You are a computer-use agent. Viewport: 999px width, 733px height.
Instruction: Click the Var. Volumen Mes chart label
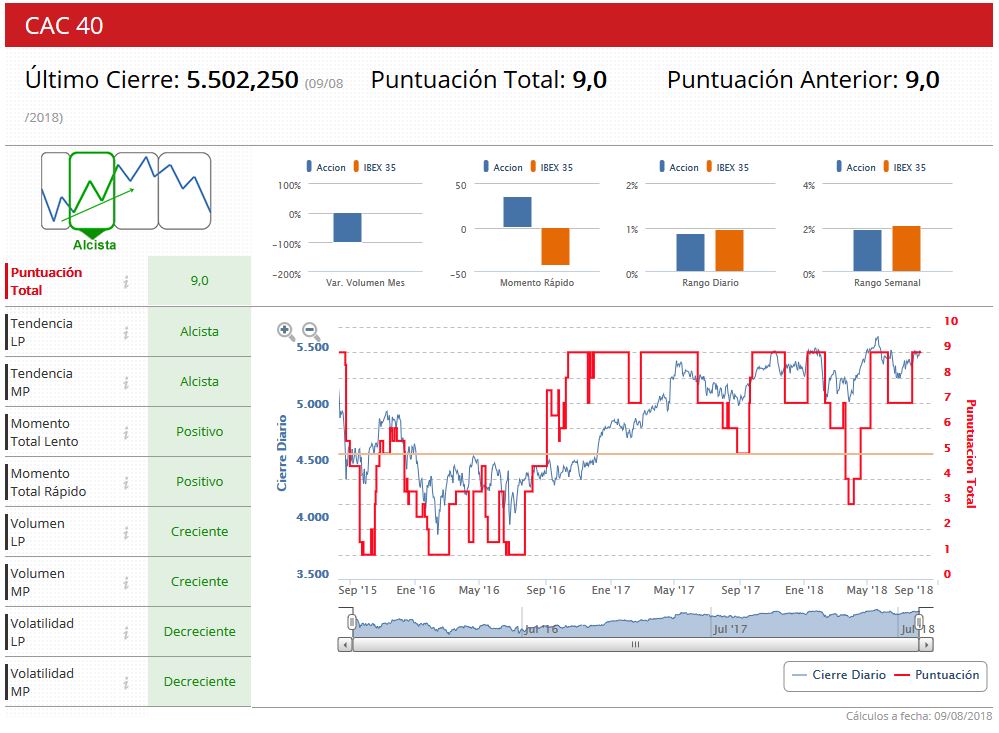[365, 282]
